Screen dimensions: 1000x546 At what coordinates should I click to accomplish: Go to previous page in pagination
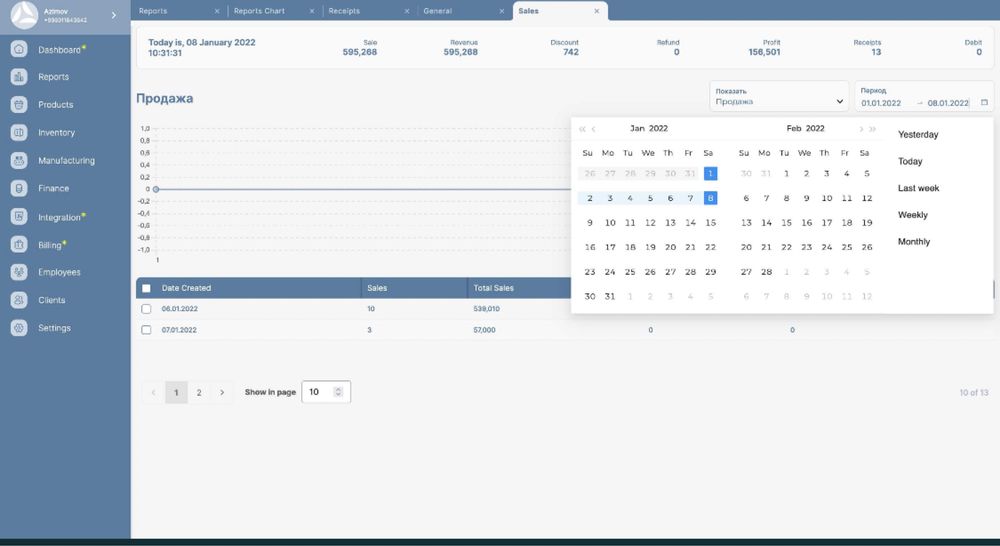154,392
